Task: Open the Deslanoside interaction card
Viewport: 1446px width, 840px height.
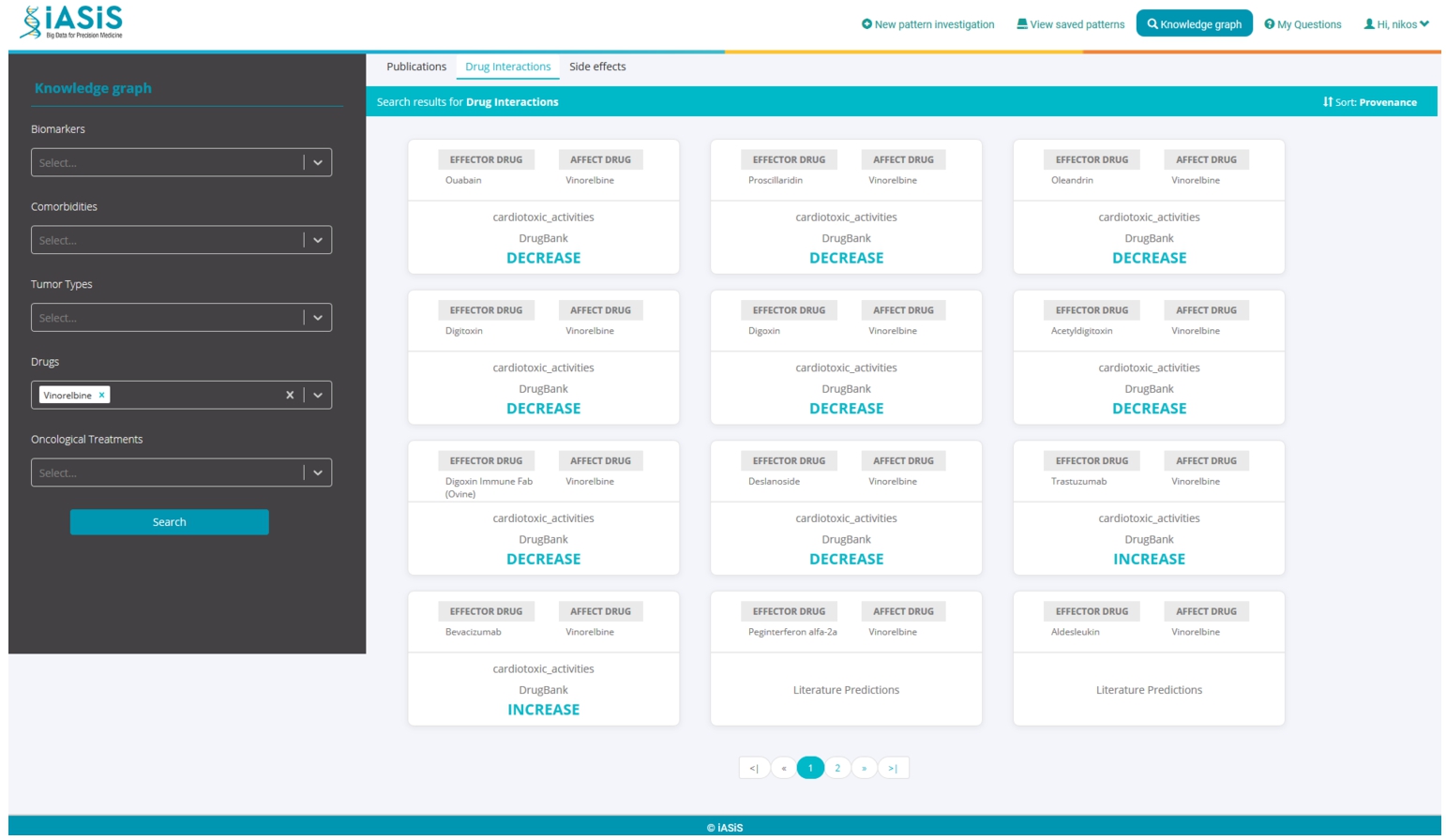Action: (x=847, y=508)
